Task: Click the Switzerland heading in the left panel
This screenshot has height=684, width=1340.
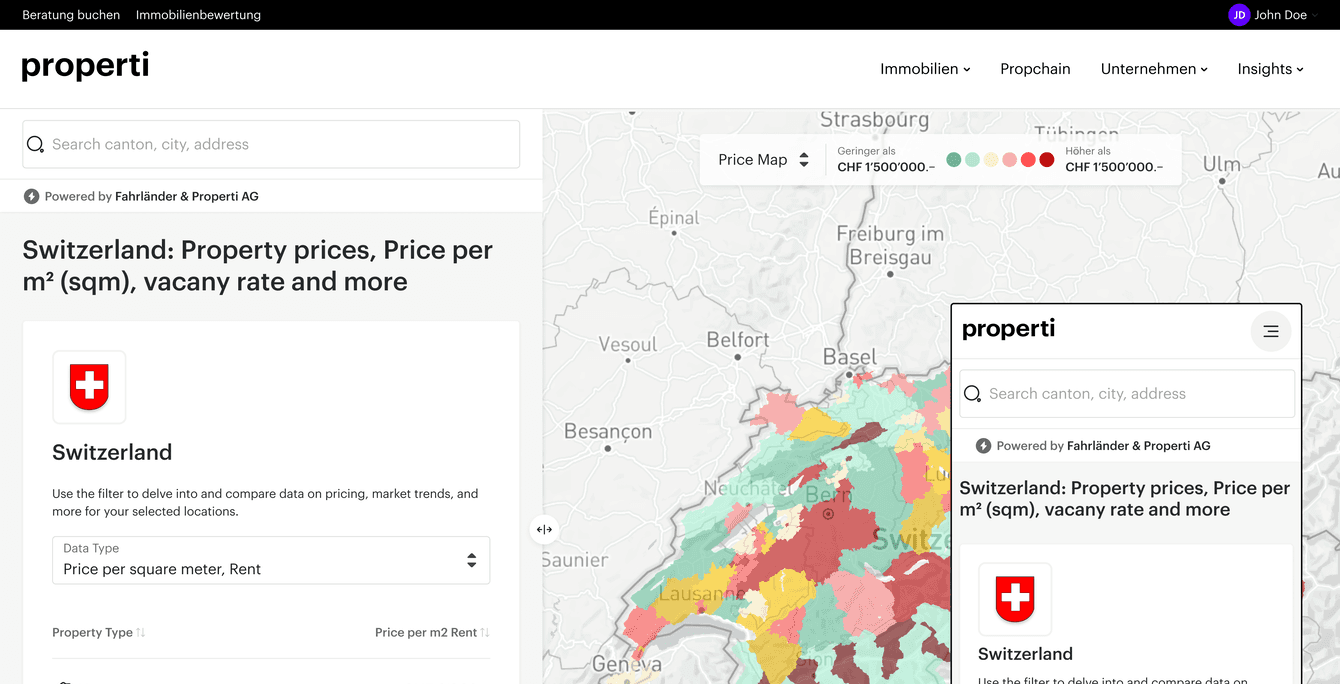Action: 112,452
